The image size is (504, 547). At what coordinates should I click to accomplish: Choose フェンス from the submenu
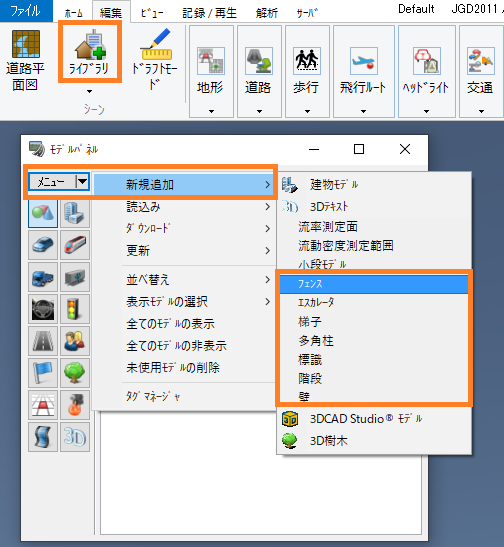[374, 284]
